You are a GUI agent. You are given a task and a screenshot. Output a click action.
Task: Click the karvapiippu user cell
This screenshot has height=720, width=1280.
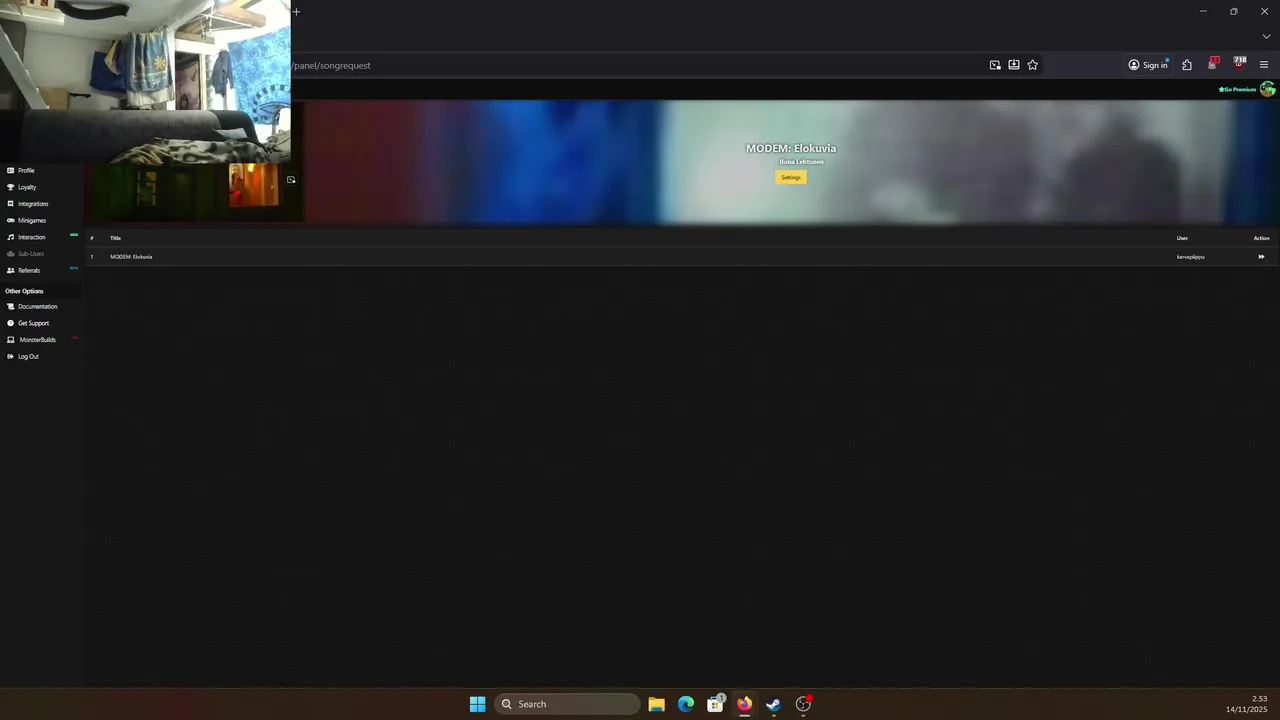(1190, 257)
